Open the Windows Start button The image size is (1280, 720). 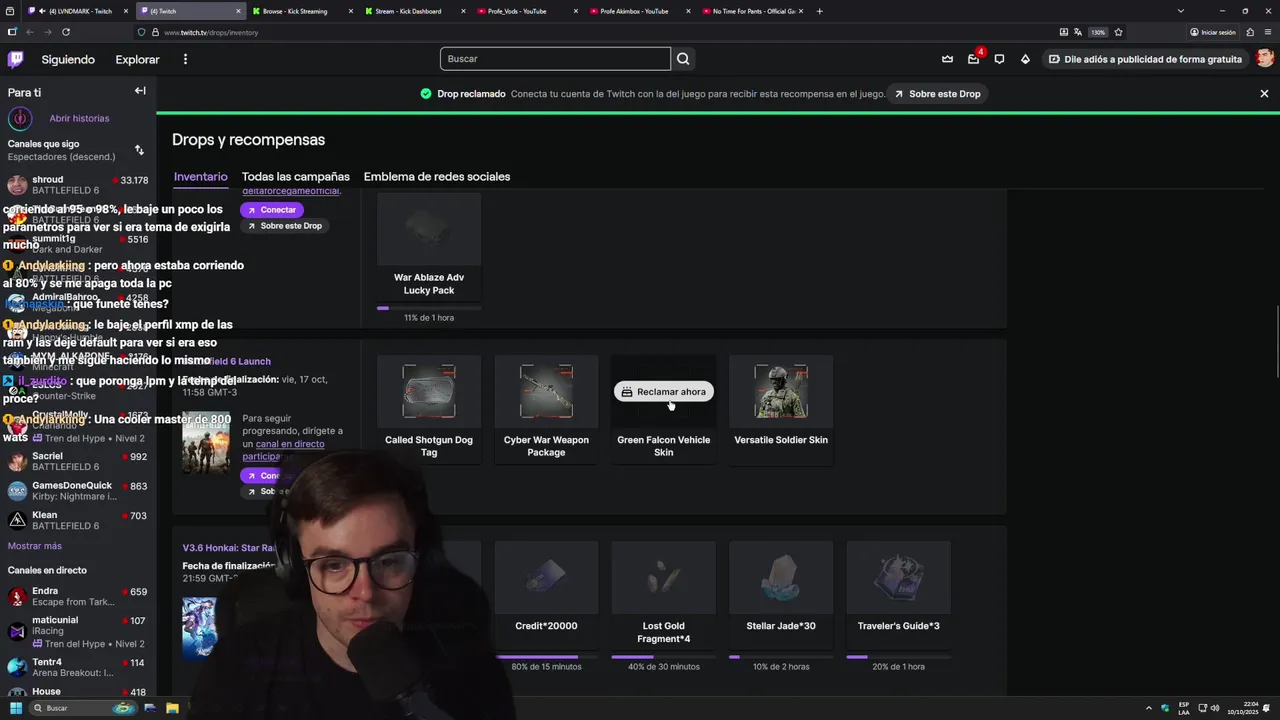tap(16, 708)
